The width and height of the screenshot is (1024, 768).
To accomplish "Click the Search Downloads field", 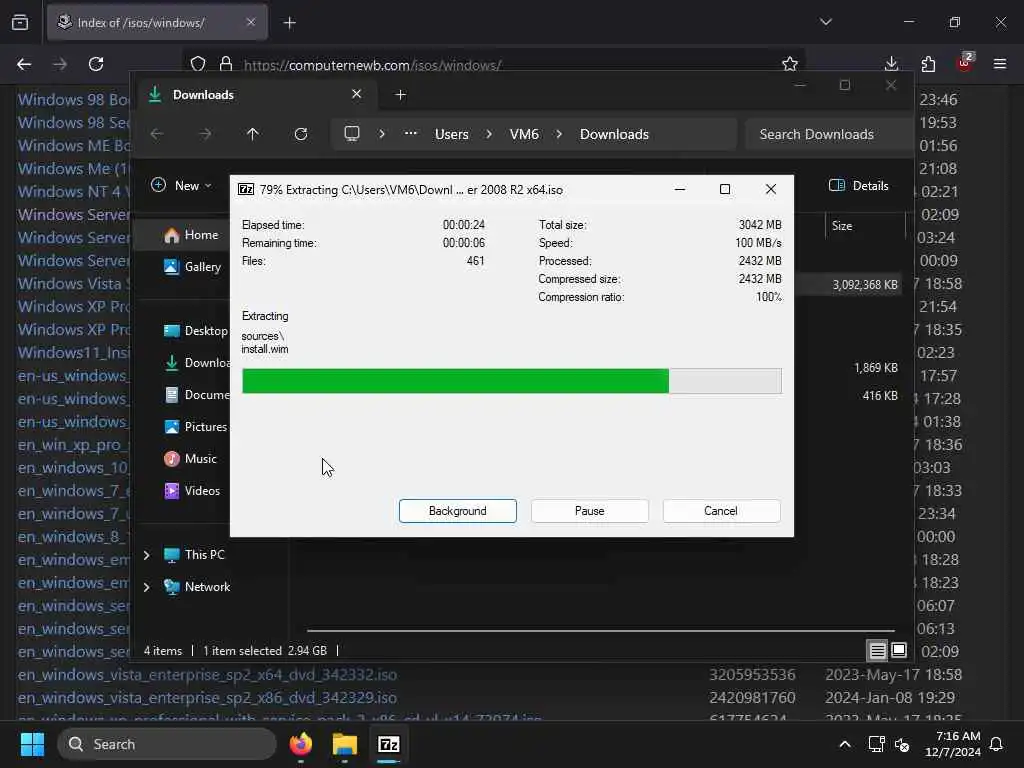I will (x=829, y=134).
